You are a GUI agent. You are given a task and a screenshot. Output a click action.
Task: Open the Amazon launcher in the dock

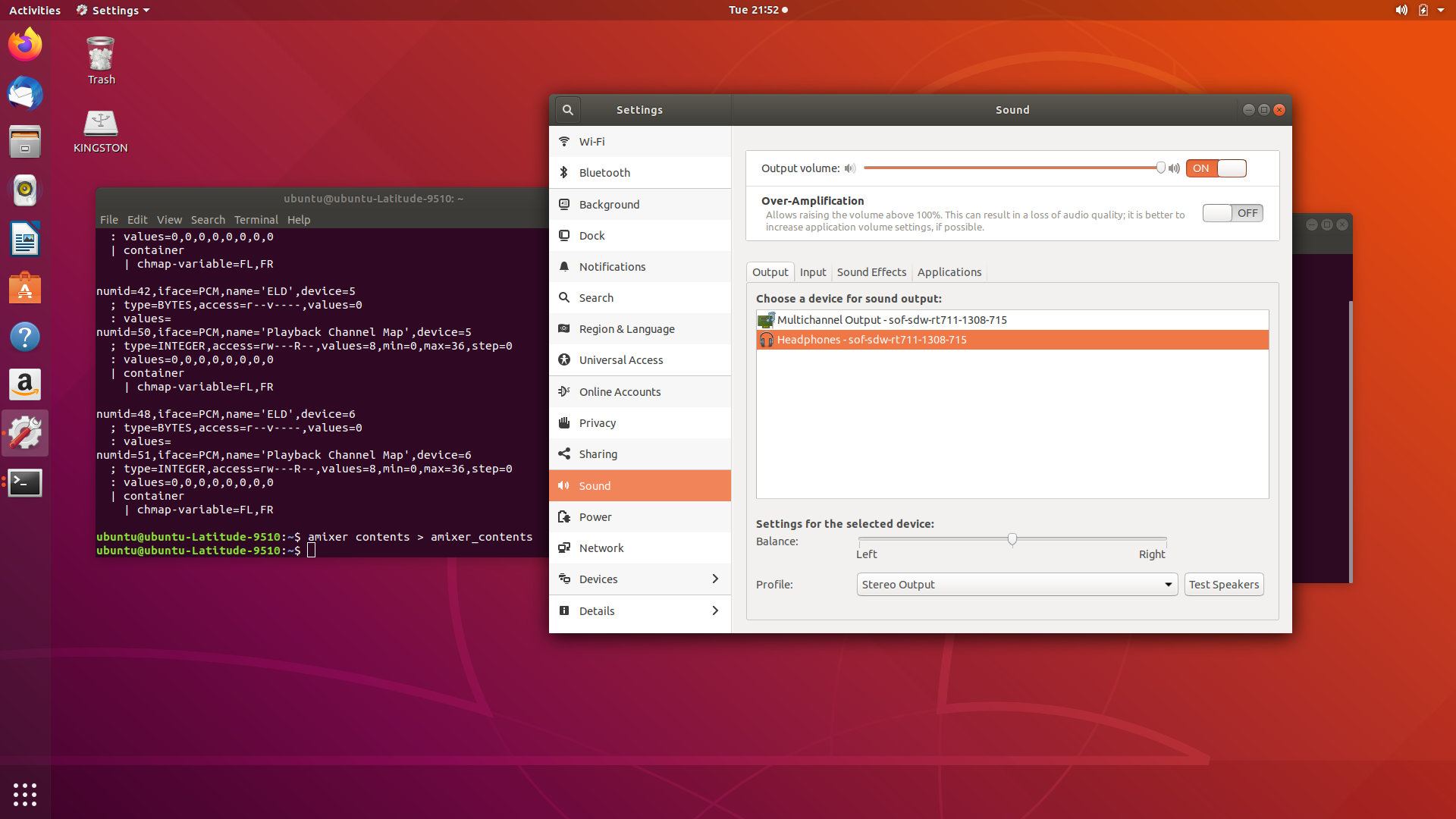[x=25, y=385]
